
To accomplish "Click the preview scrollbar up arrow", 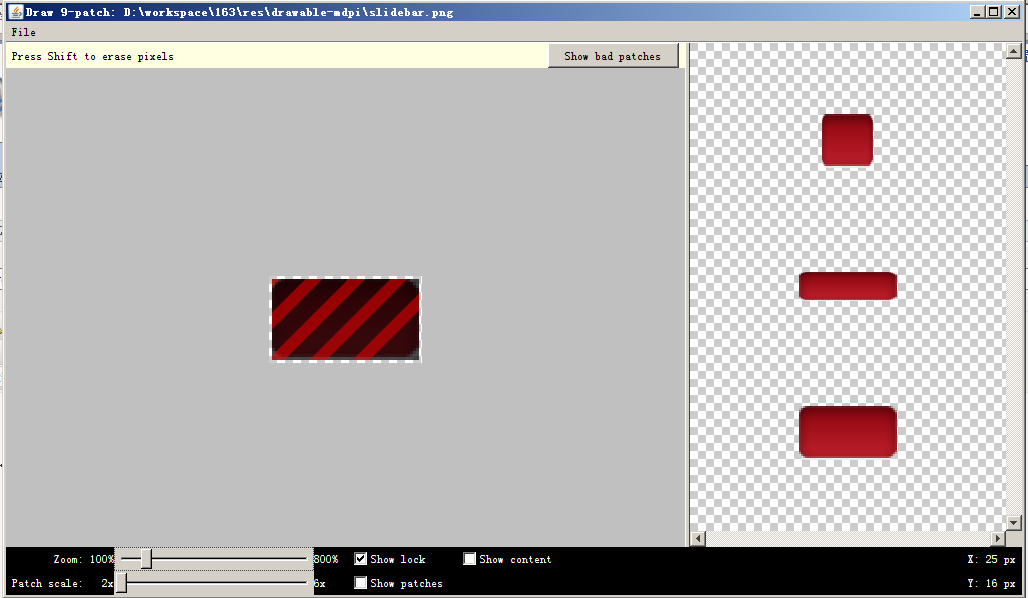I will point(1014,51).
